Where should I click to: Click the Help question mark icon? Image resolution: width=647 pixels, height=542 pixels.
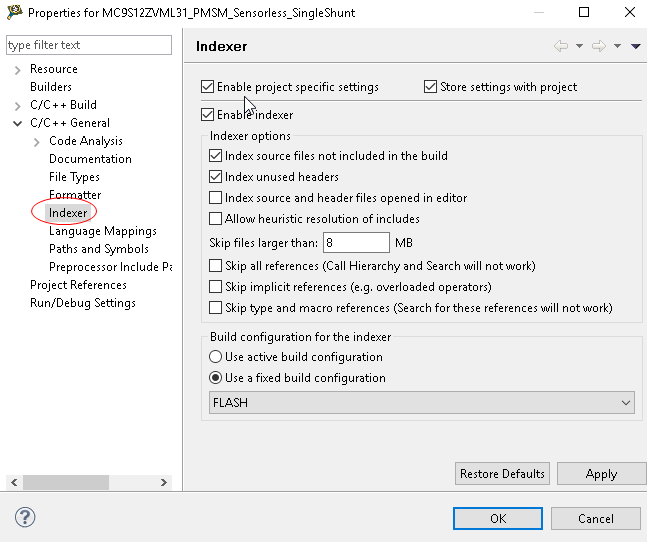(x=25, y=517)
